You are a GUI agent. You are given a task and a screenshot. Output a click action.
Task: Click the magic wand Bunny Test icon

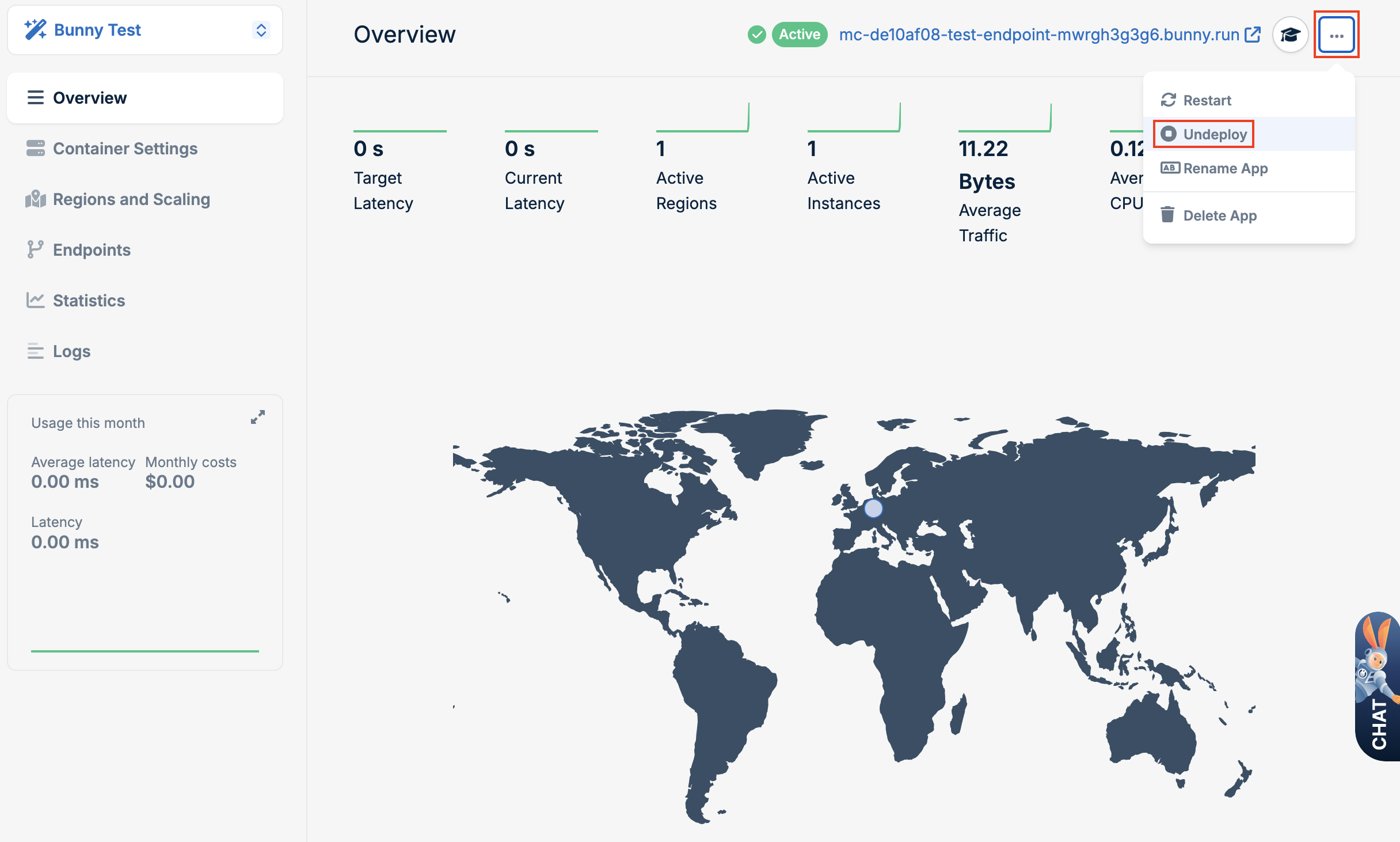pos(35,29)
